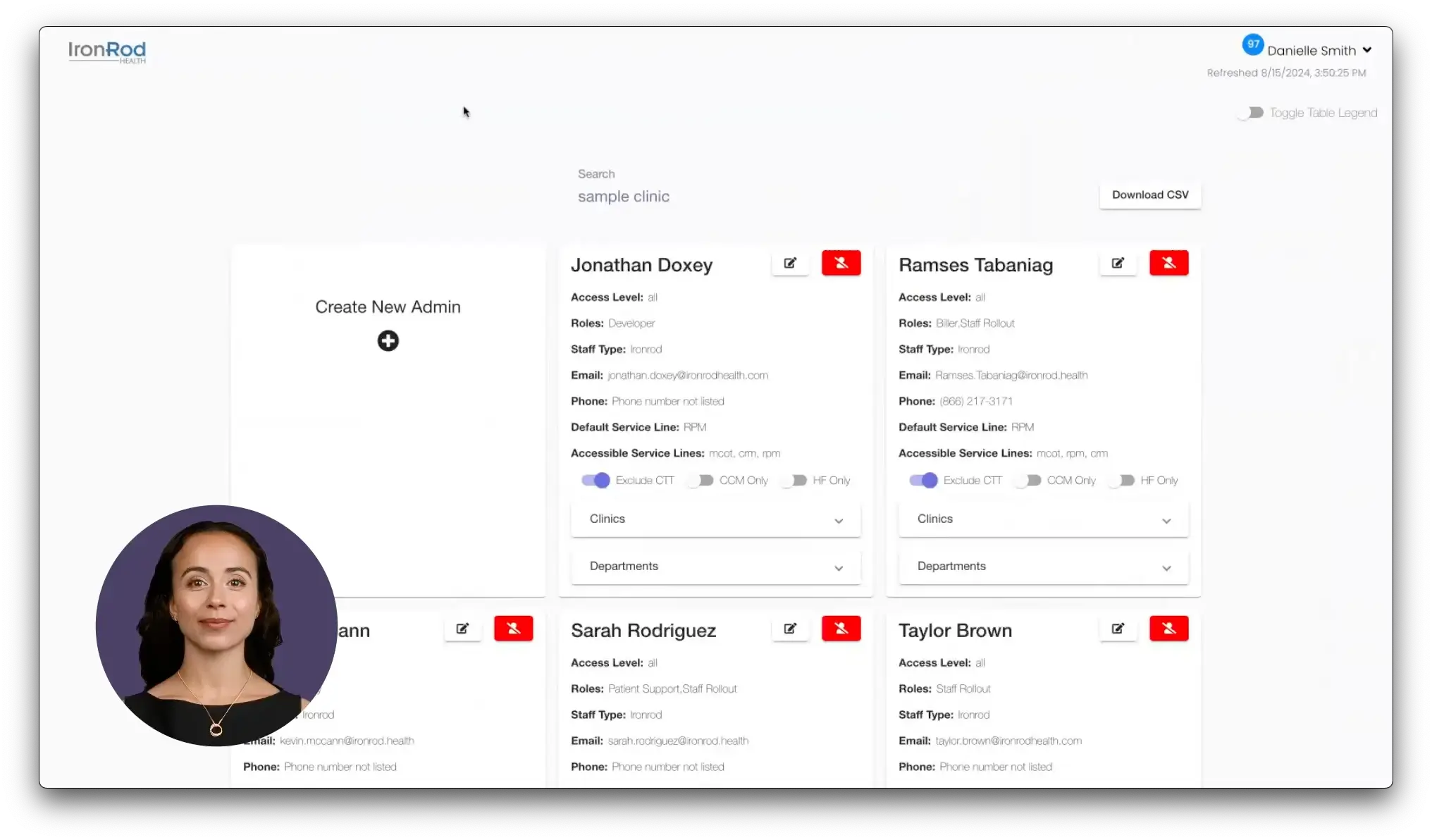Expand Departments under Jonathan Doxey
Image resolution: width=1432 pixels, height=840 pixels.
715,567
